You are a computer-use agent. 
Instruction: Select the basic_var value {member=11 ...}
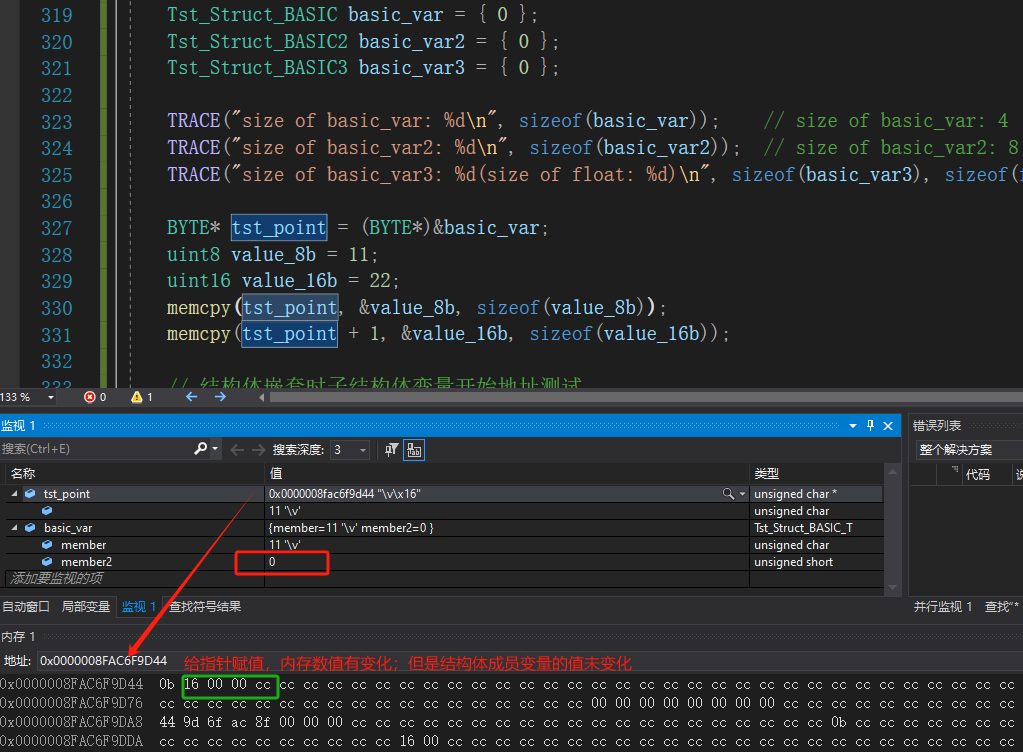click(x=351, y=528)
